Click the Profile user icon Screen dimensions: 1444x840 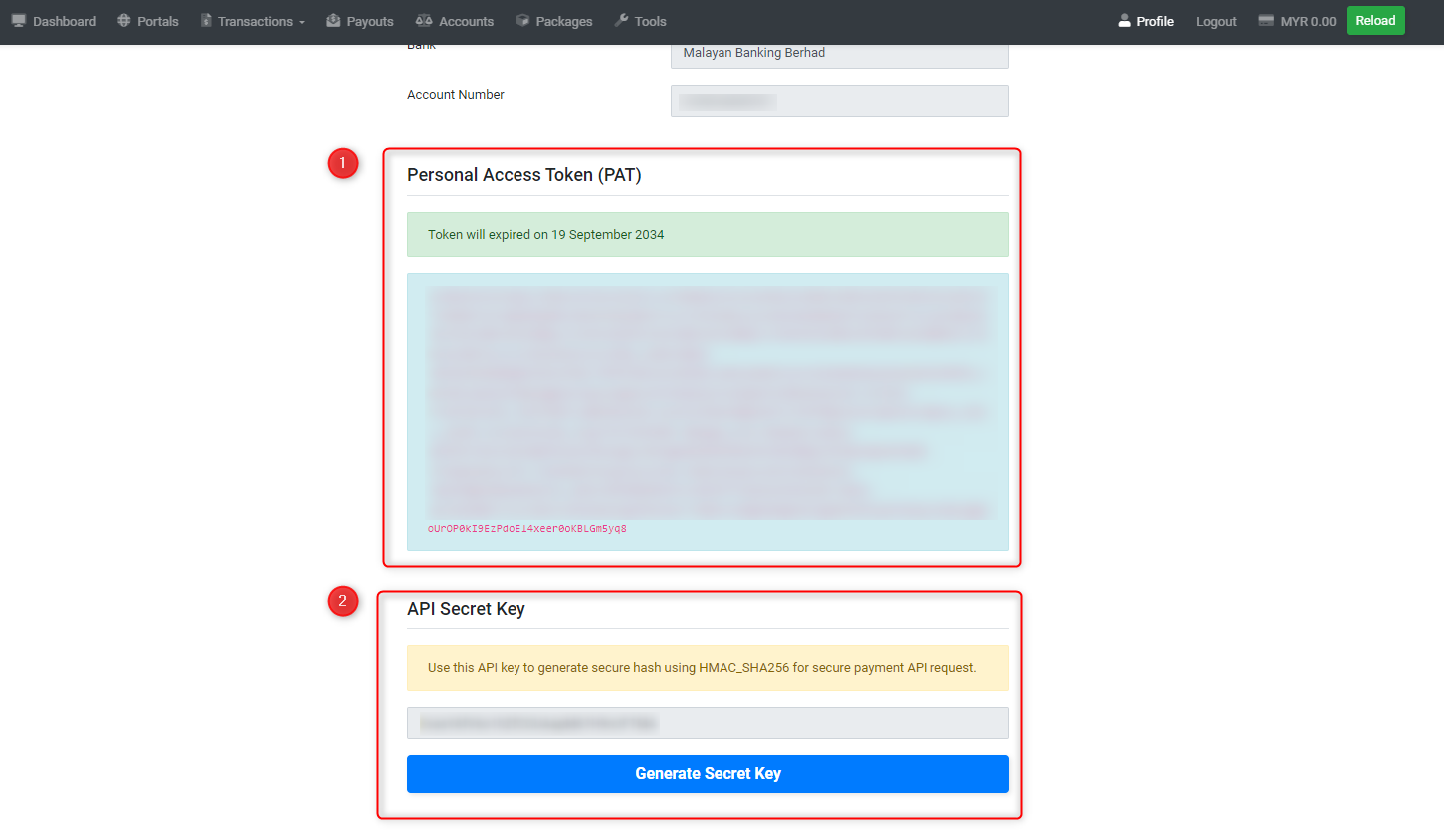(1124, 21)
